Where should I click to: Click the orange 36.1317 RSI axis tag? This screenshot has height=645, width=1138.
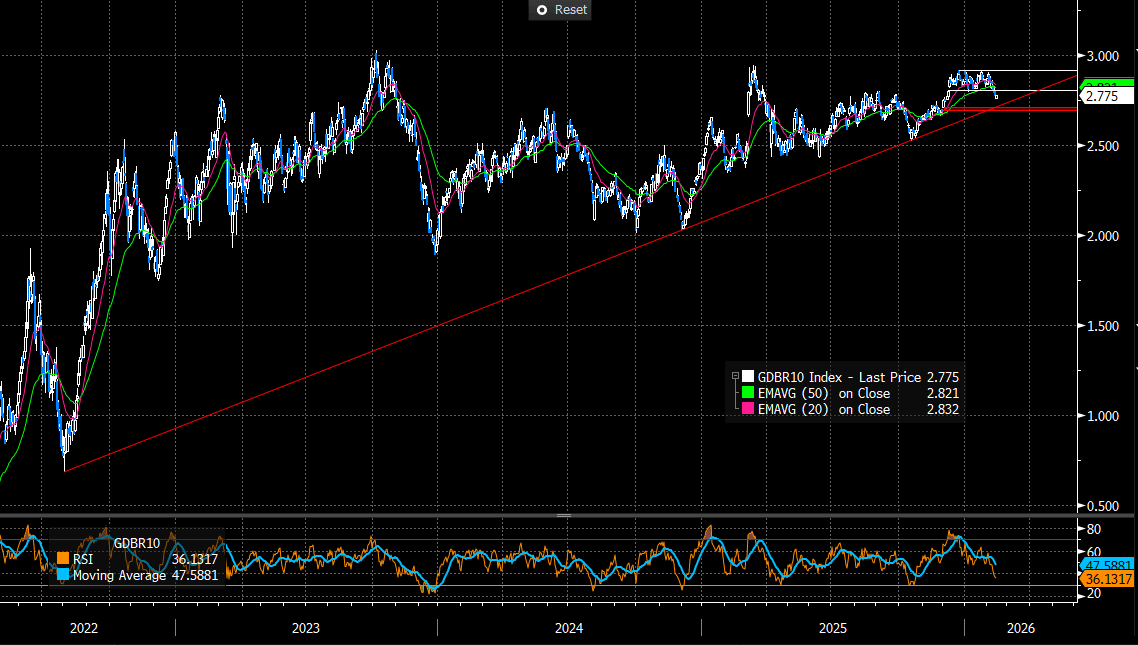(1106, 579)
